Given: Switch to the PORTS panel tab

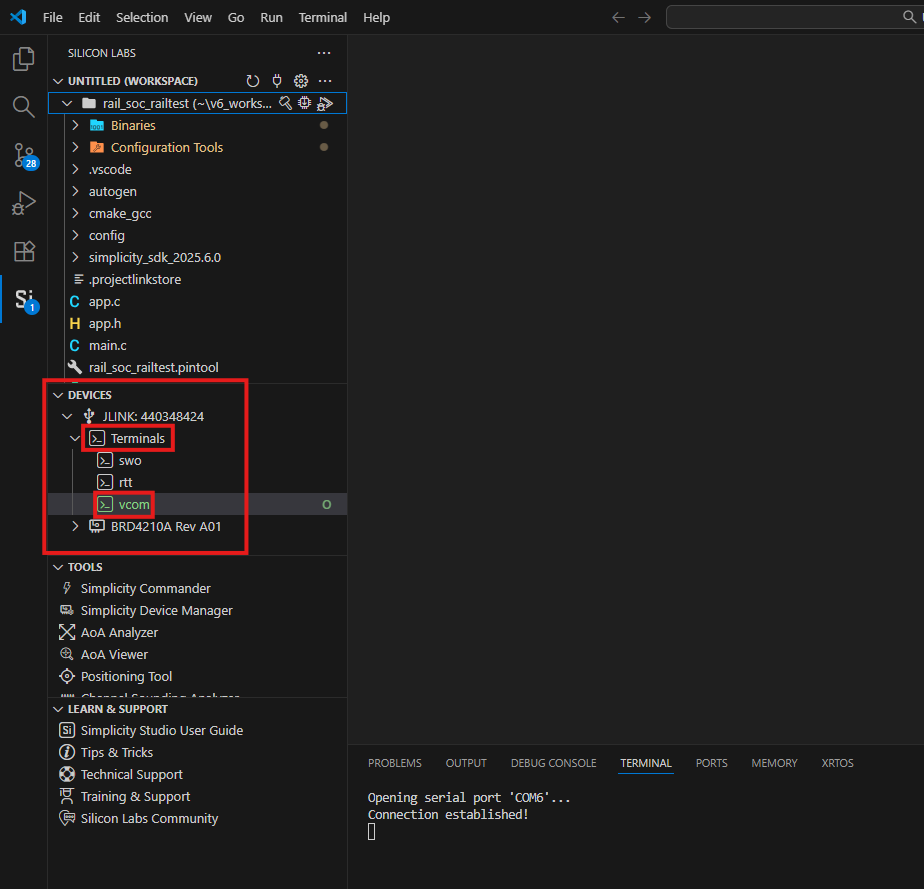Looking at the screenshot, I should (x=711, y=763).
